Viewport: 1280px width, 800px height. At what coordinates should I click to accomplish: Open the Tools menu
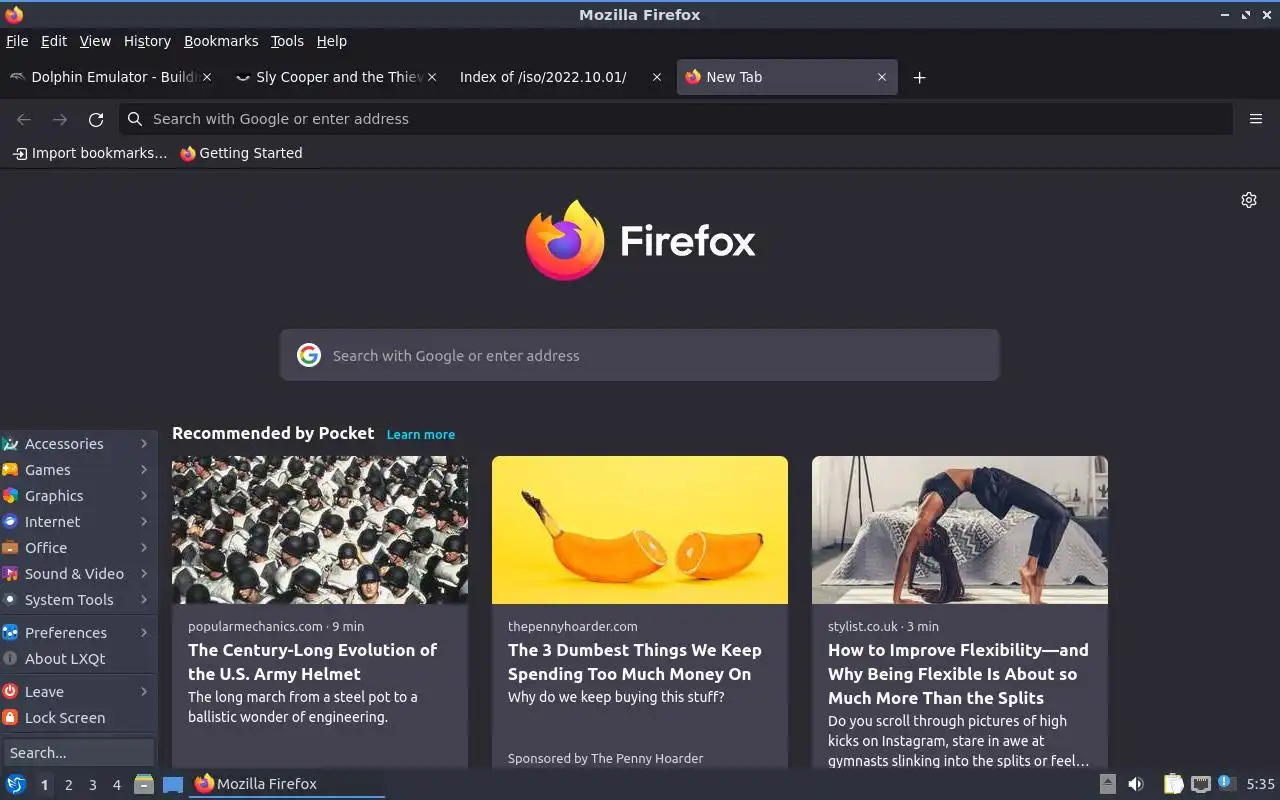click(287, 41)
